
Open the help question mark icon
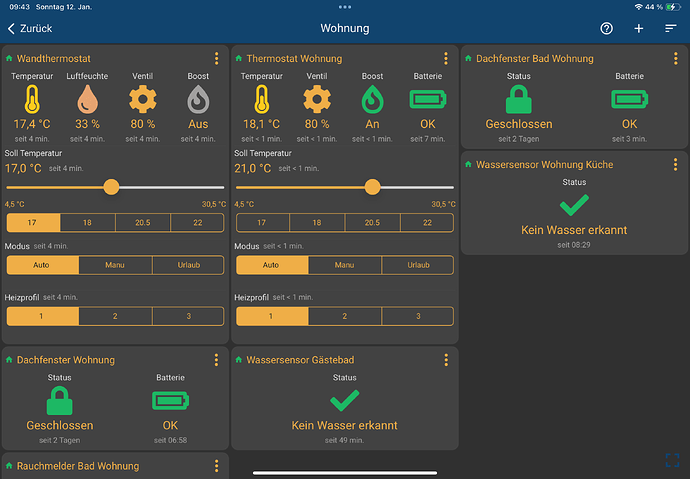click(606, 28)
